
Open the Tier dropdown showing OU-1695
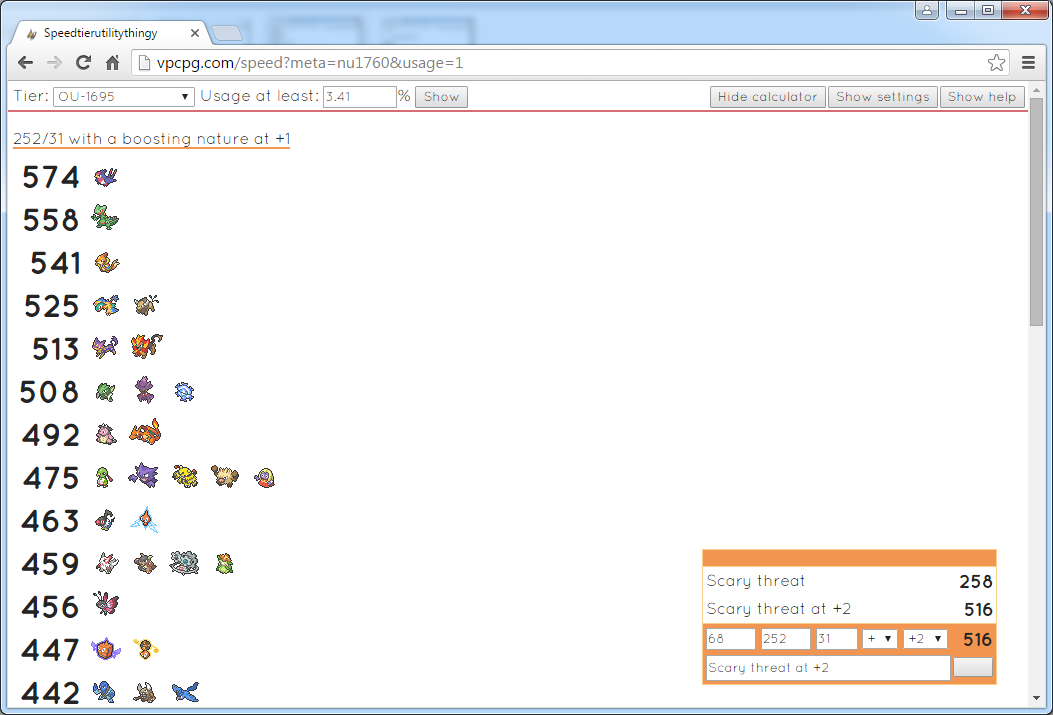(x=124, y=97)
